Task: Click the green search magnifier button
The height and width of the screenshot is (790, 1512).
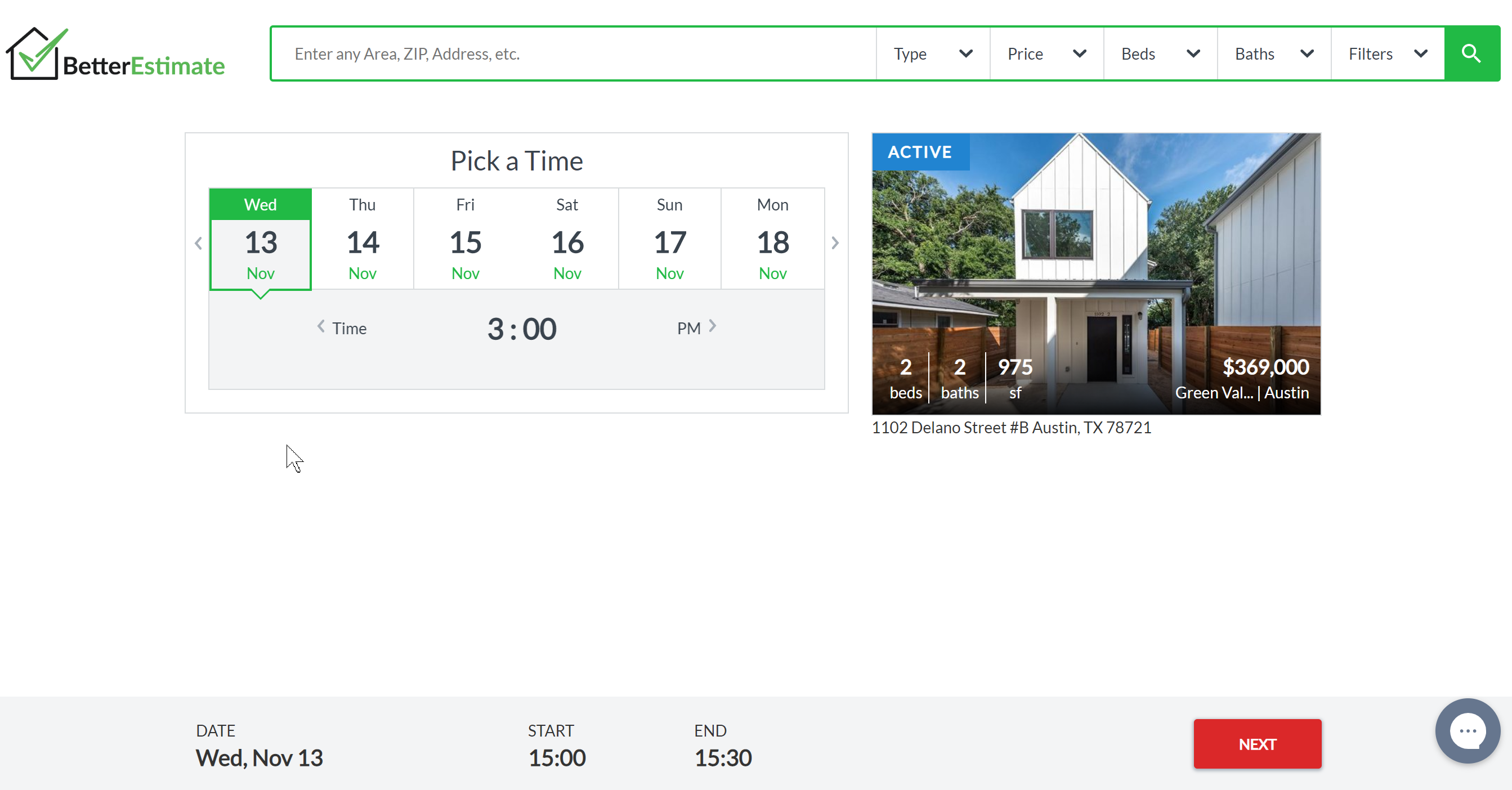Action: point(1471,53)
